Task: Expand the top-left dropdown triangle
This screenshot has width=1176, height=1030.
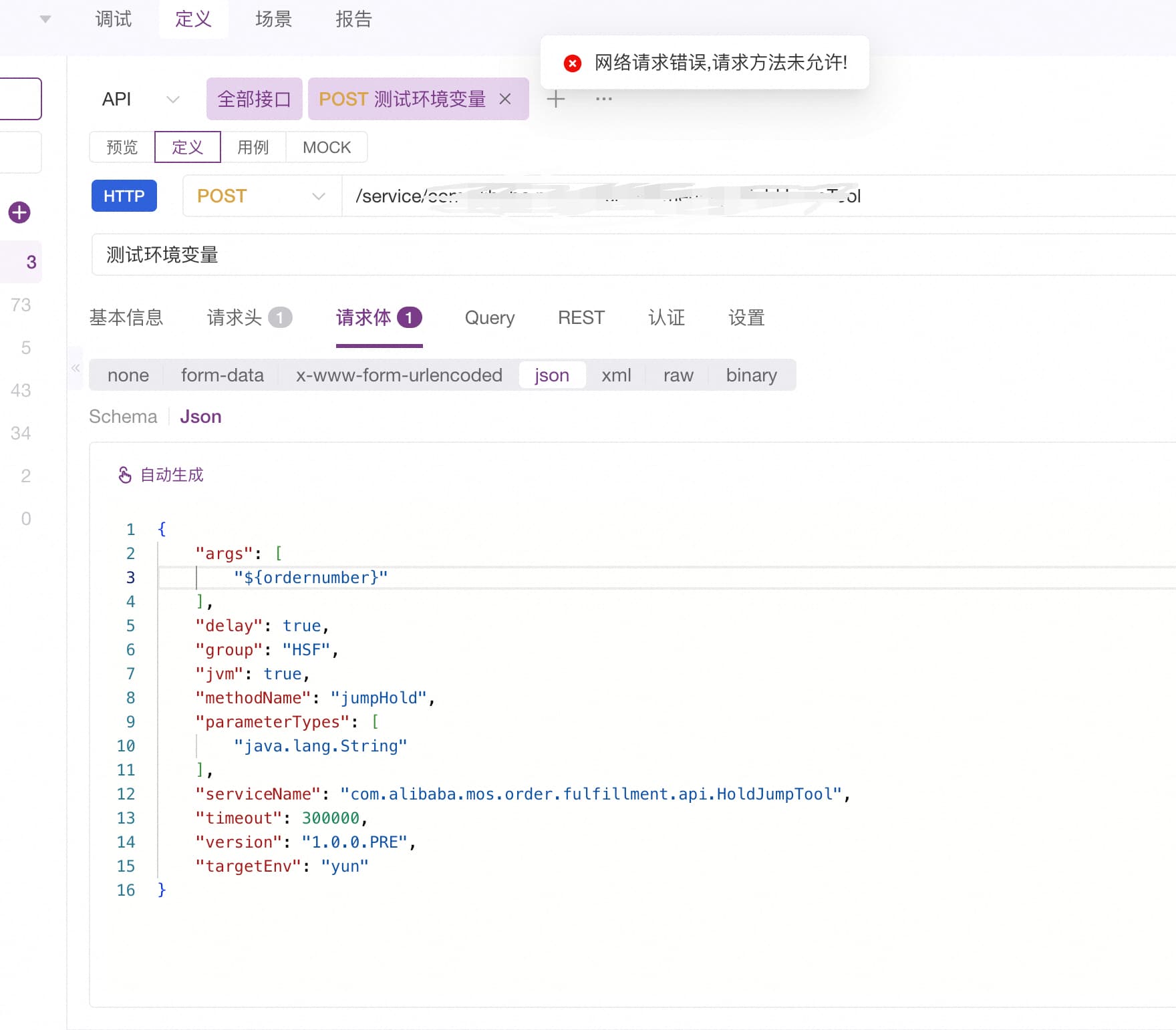Action: point(45,19)
